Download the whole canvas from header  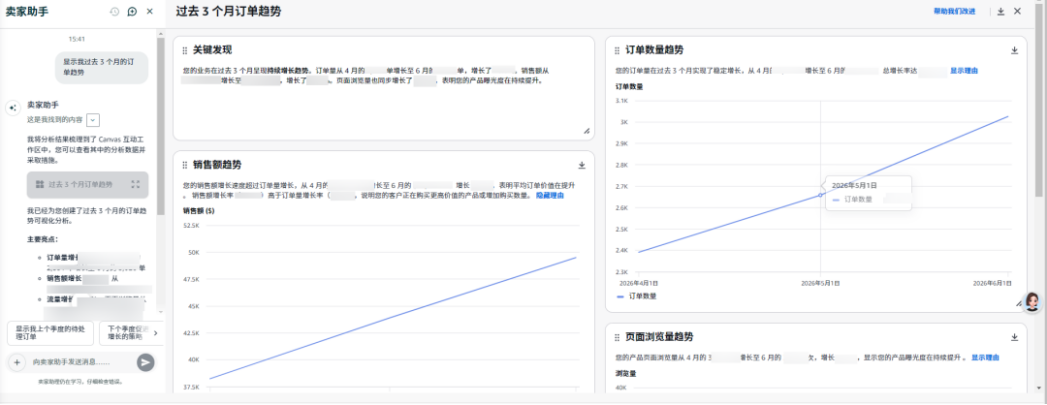(x=1000, y=11)
